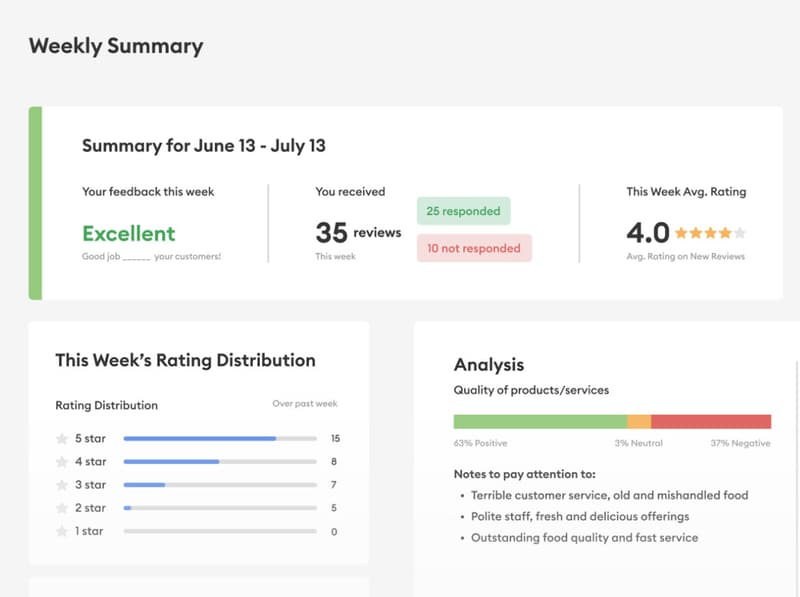Select the 3 star rating progress bar
This screenshot has width=800, height=597.
[x=219, y=484]
